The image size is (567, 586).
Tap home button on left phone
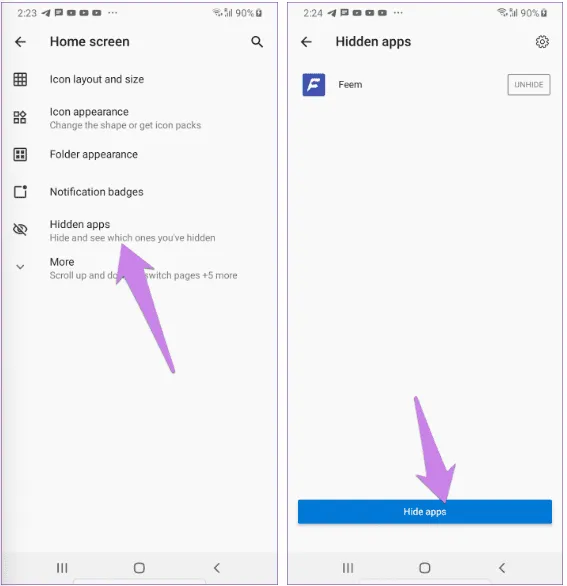coord(139,568)
